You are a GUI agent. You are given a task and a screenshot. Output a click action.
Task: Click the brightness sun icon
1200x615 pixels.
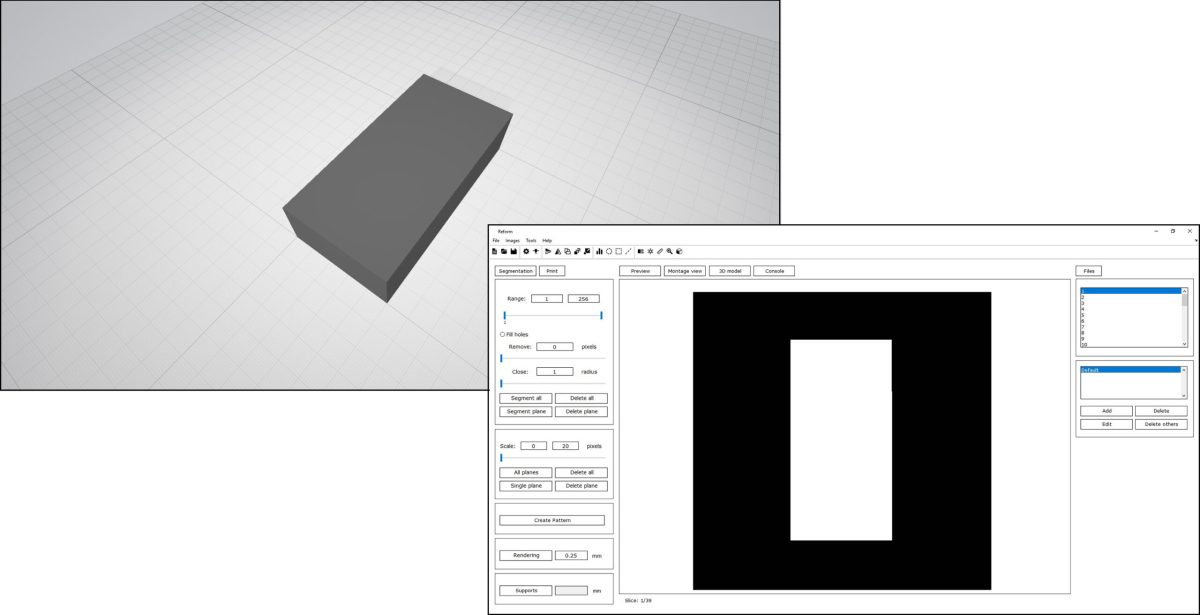point(650,251)
